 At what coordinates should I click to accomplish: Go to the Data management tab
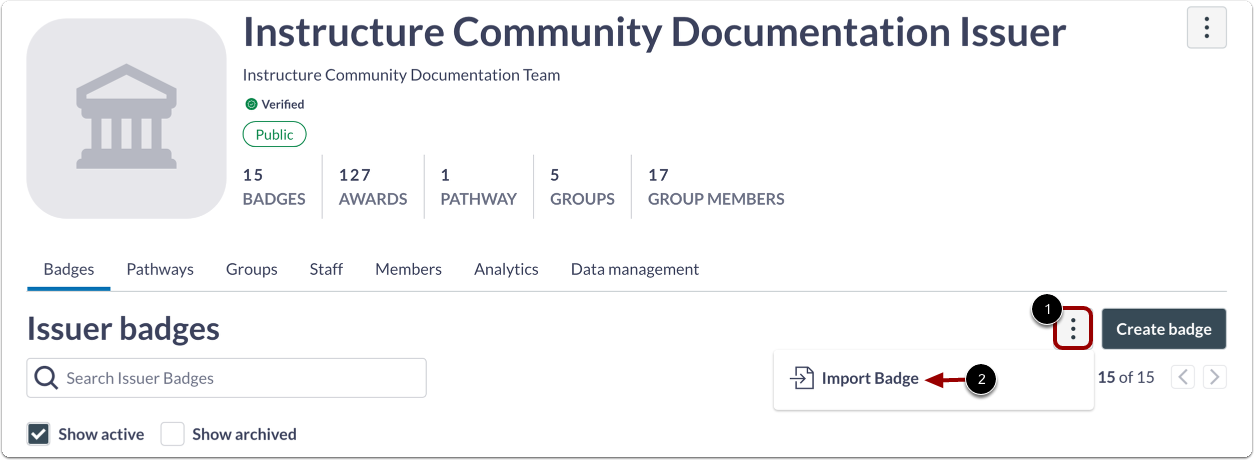coord(635,269)
